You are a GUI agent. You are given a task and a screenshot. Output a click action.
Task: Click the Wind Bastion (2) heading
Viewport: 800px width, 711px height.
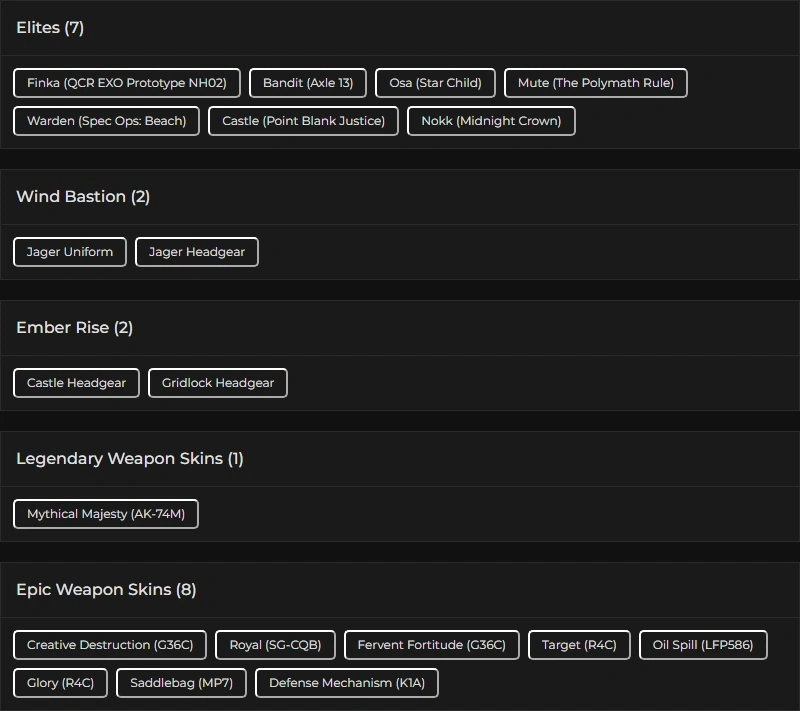pyautogui.click(x=83, y=196)
